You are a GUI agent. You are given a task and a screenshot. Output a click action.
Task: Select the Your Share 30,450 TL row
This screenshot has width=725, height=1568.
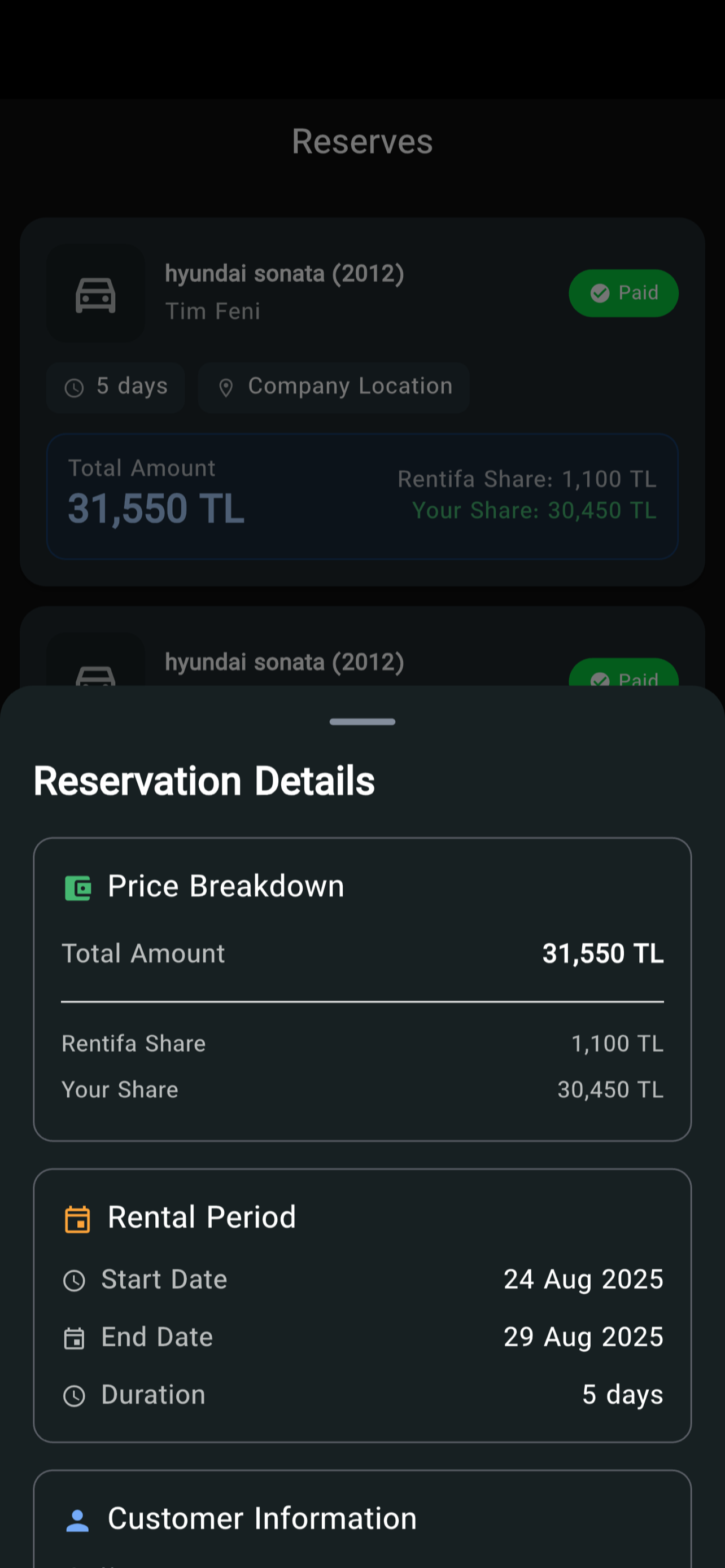(362, 1089)
